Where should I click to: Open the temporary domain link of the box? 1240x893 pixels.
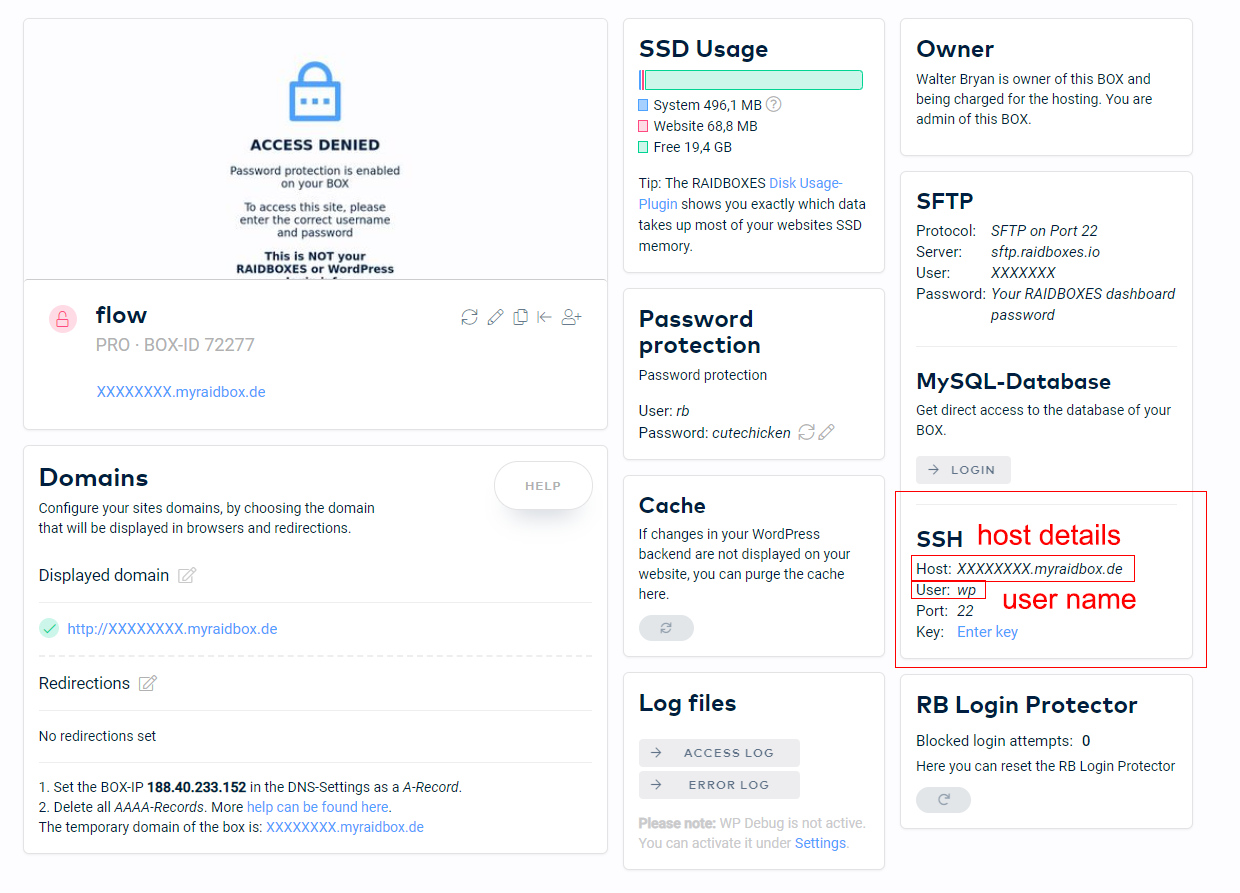click(x=345, y=827)
